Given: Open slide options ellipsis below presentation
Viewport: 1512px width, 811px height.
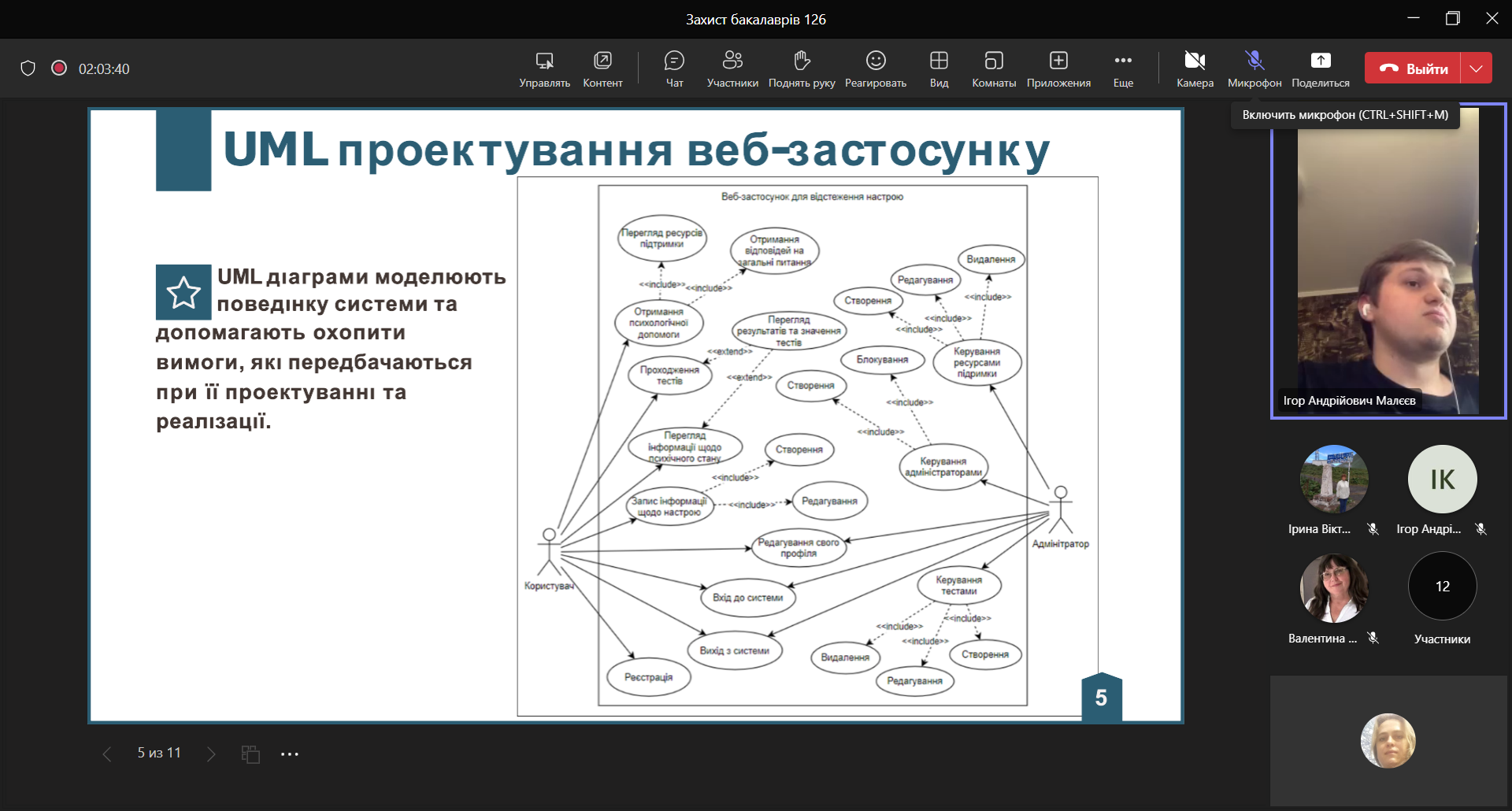Looking at the screenshot, I should pos(290,754).
